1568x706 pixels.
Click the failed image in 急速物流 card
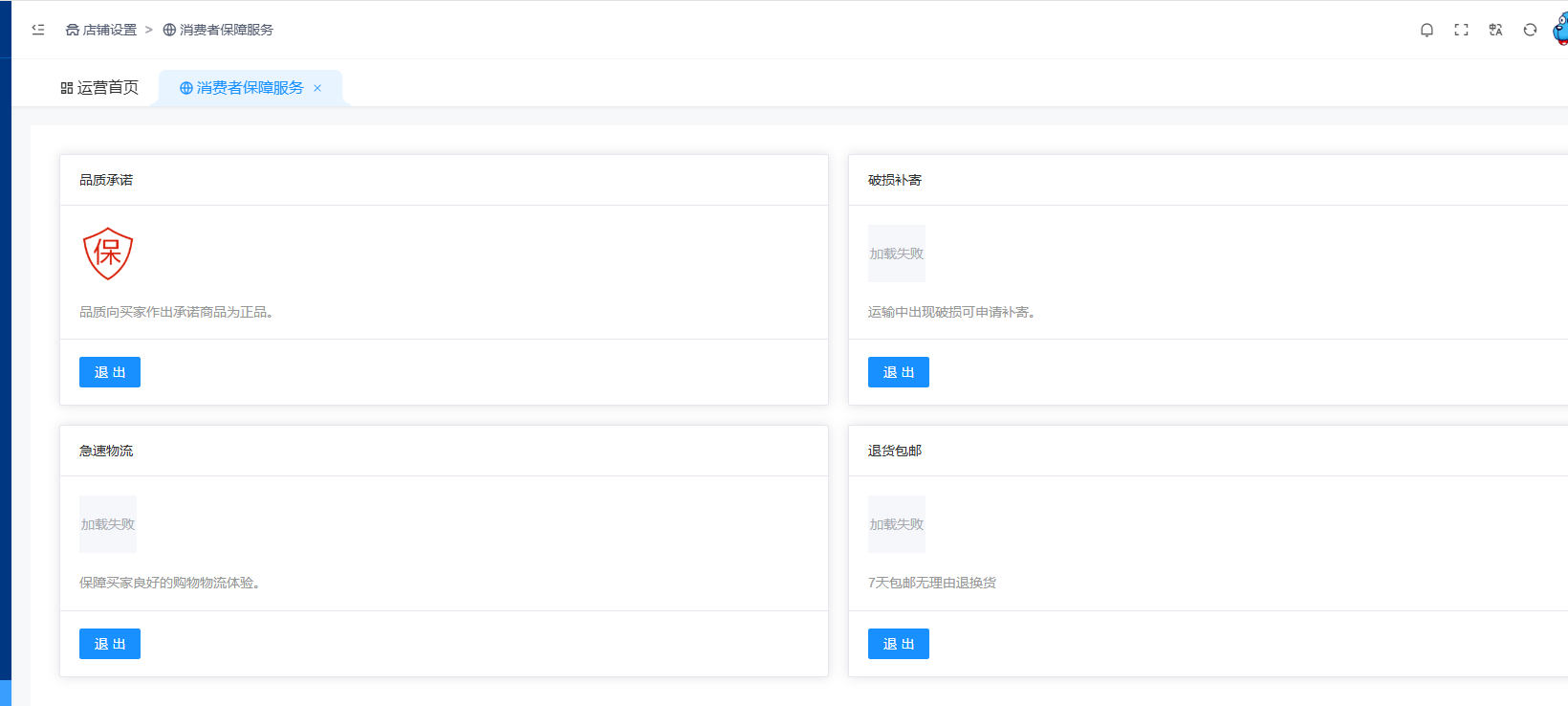click(108, 524)
